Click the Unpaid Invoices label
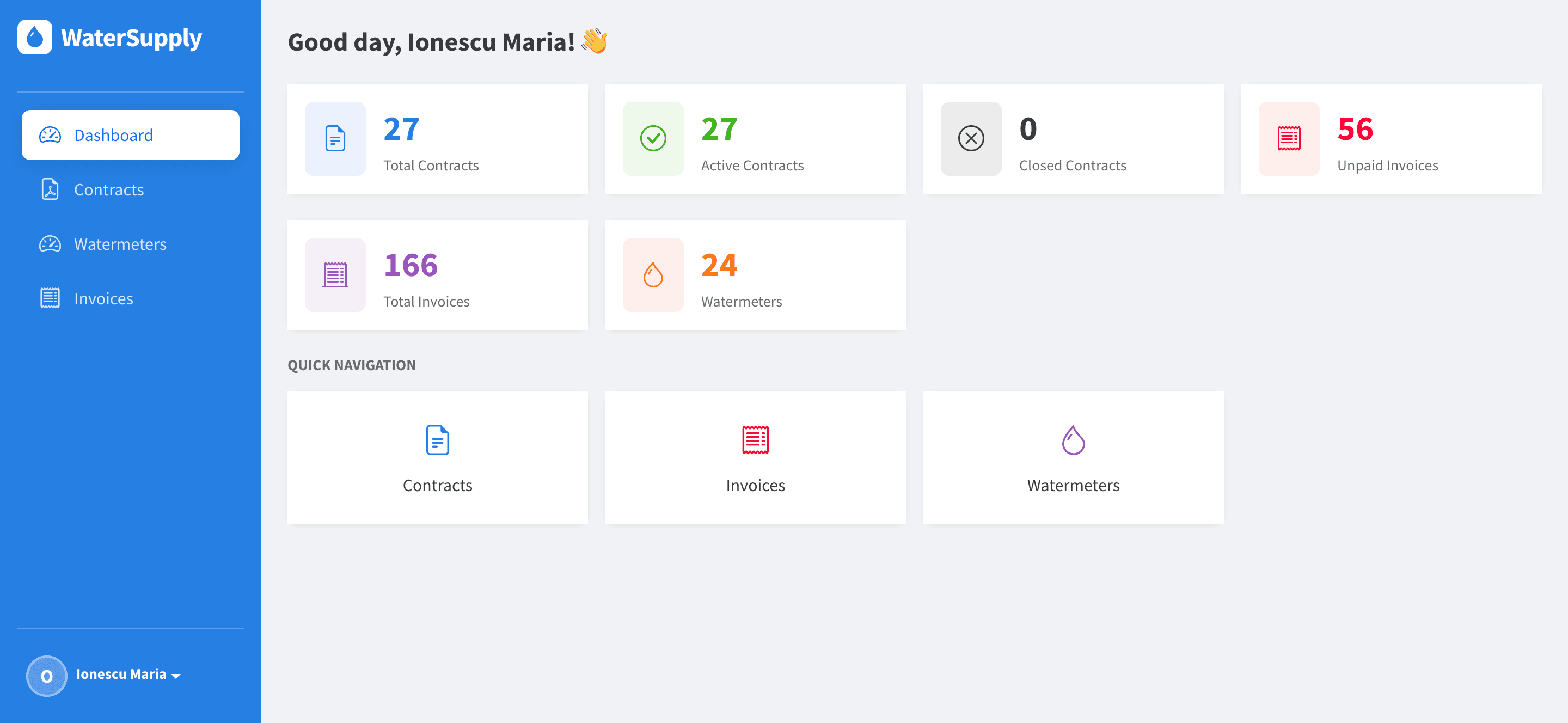 click(x=1388, y=166)
